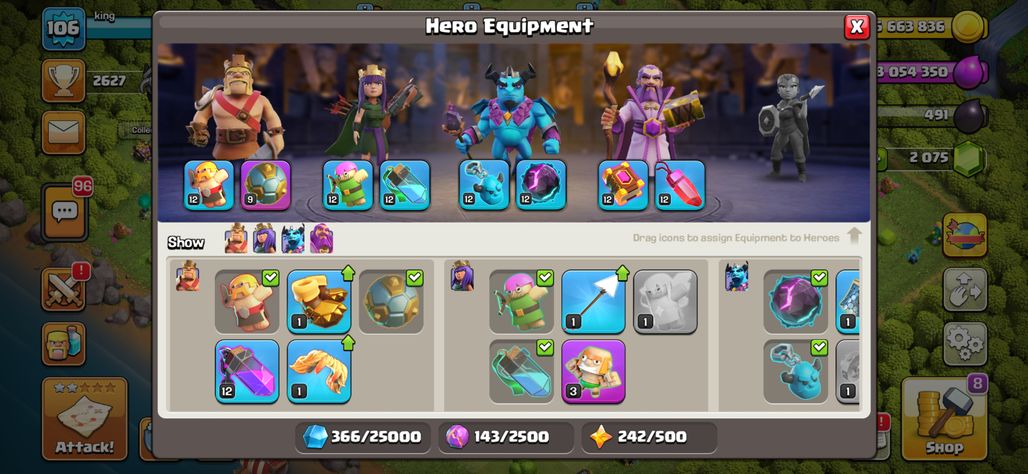Close the Hero Equipment window
The width and height of the screenshot is (1028, 474).
tap(856, 27)
